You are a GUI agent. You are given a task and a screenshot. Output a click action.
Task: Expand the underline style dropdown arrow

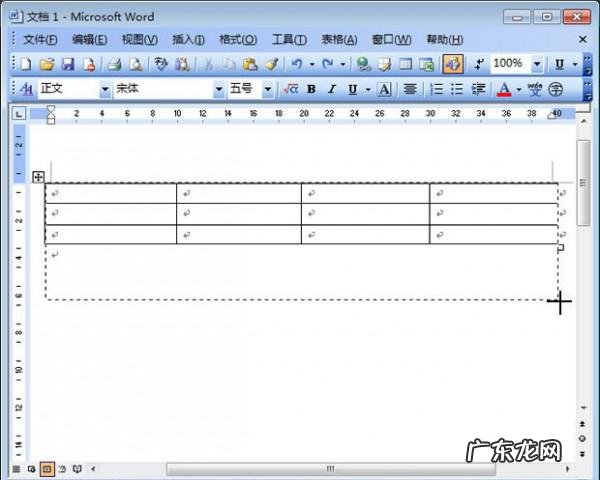[368, 90]
